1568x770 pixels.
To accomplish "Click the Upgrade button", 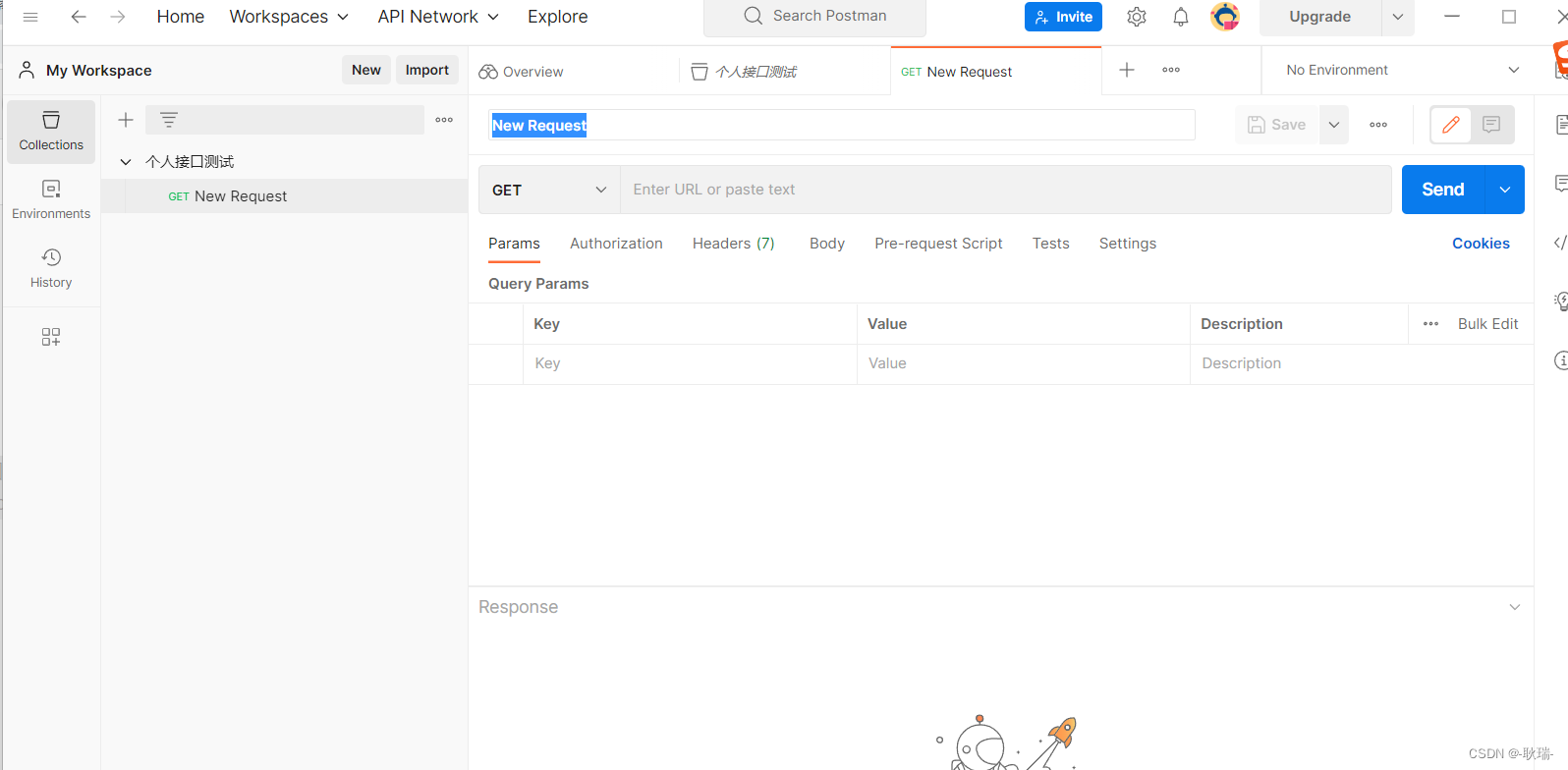I will (1319, 17).
